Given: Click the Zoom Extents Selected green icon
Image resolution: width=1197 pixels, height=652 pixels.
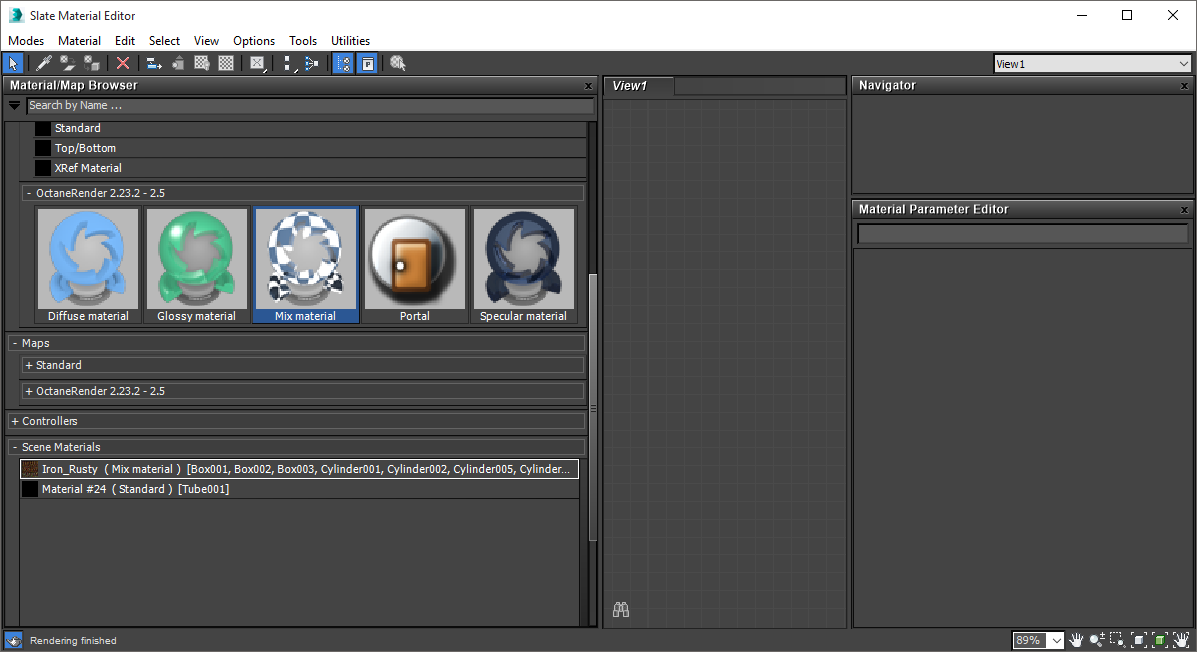Looking at the screenshot, I should 1160,640.
